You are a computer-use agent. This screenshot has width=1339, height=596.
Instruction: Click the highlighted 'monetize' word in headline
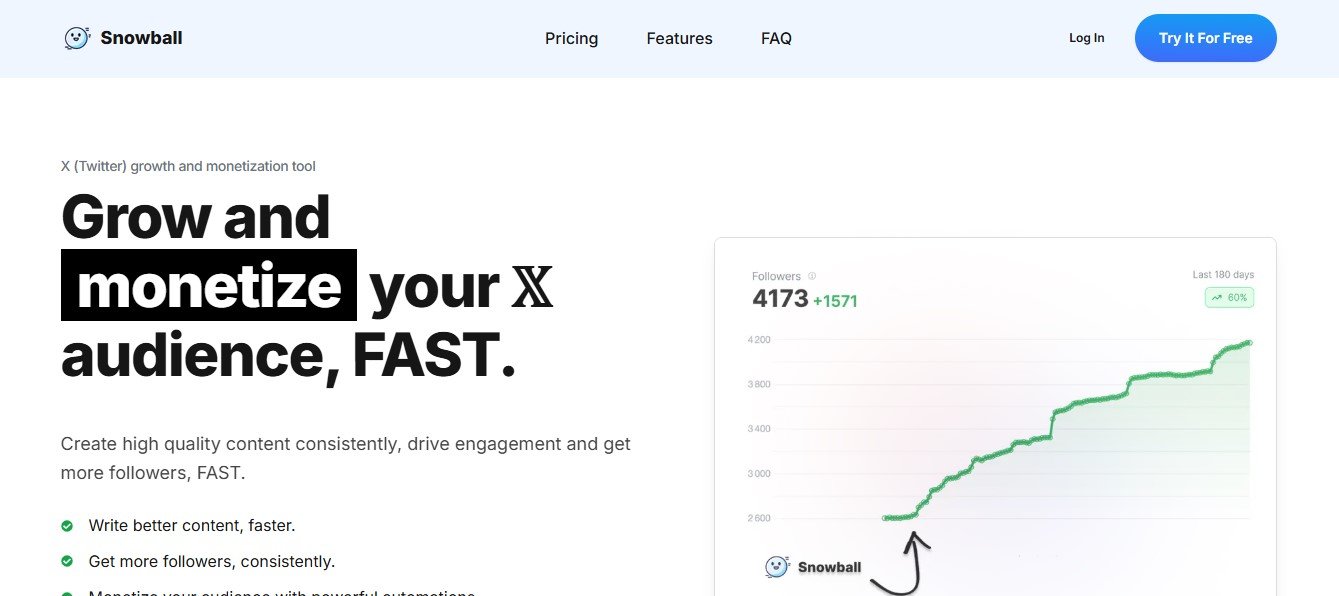(x=209, y=286)
